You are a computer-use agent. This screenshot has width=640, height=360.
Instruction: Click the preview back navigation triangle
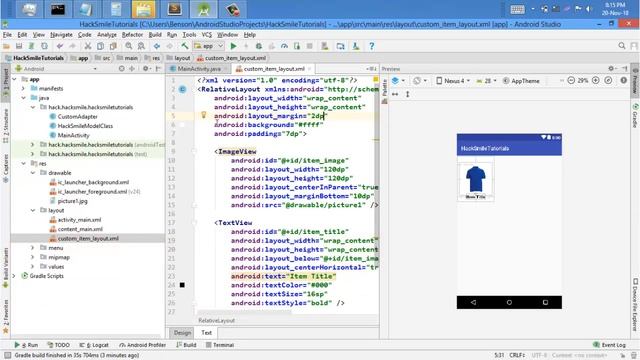tap(473, 302)
